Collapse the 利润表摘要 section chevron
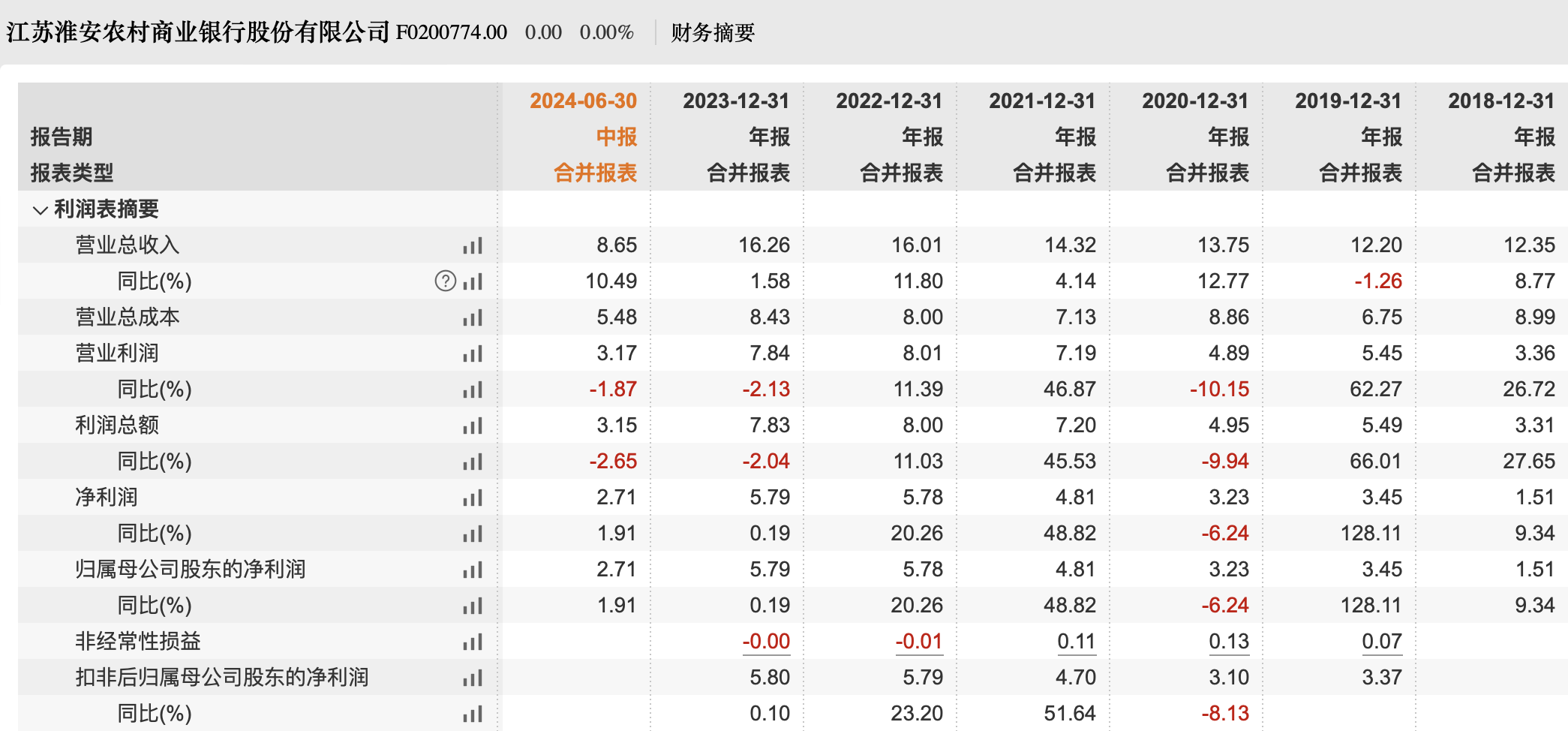Viewport: 1568px width, 731px height. pyautogui.click(x=41, y=210)
